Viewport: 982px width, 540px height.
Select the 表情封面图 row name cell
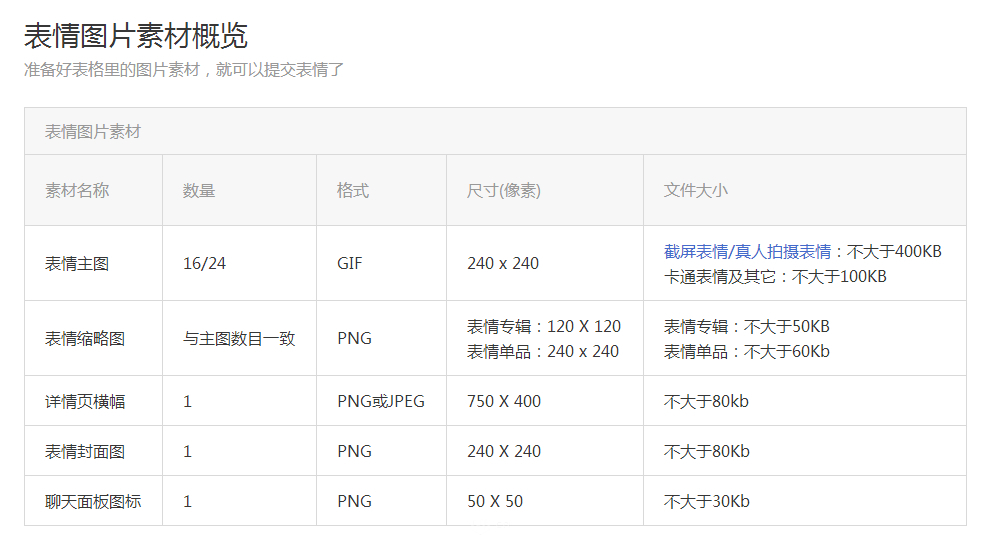pos(93,452)
